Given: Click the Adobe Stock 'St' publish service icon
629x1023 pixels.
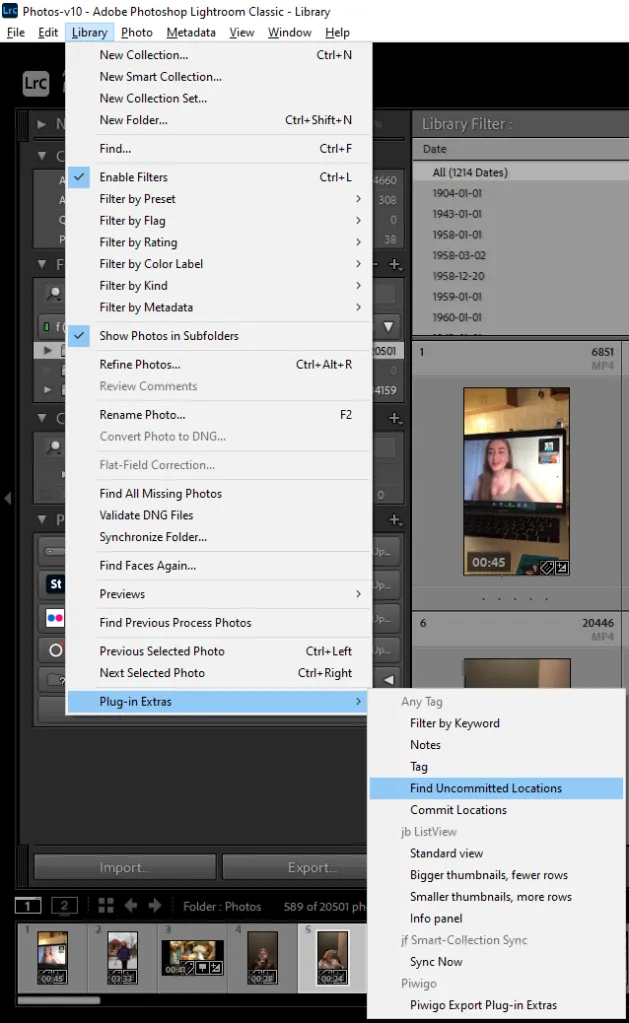Looking at the screenshot, I should click(56, 583).
